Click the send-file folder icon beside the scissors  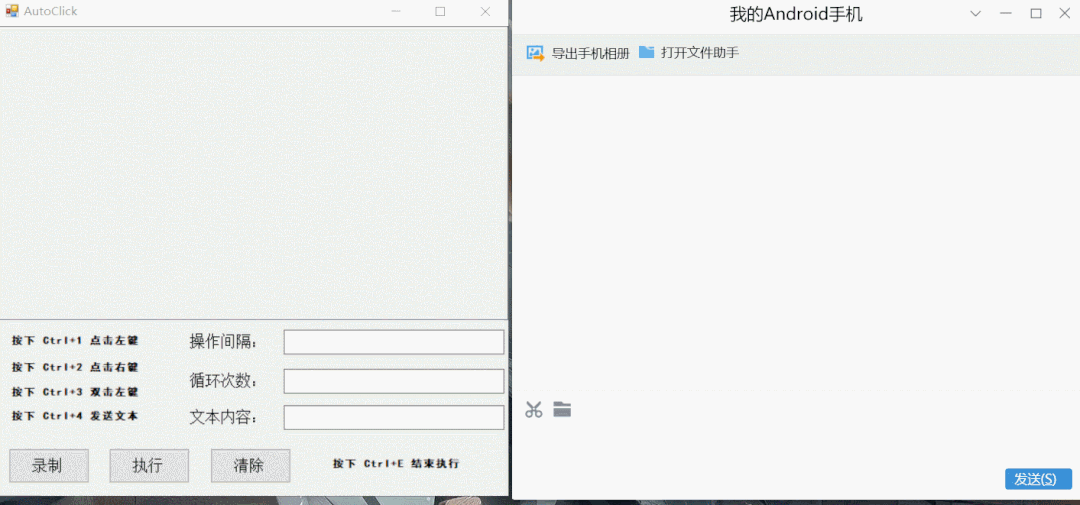tap(562, 409)
